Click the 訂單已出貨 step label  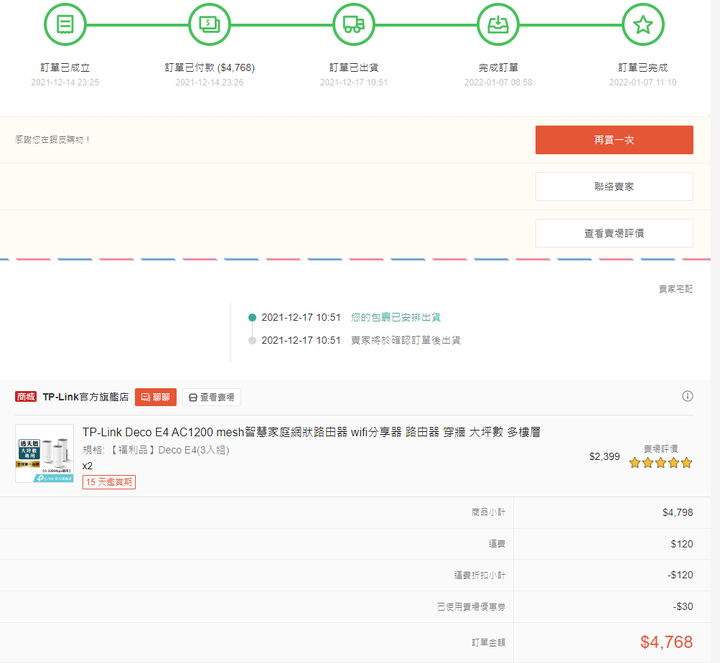pyautogui.click(x=354, y=67)
